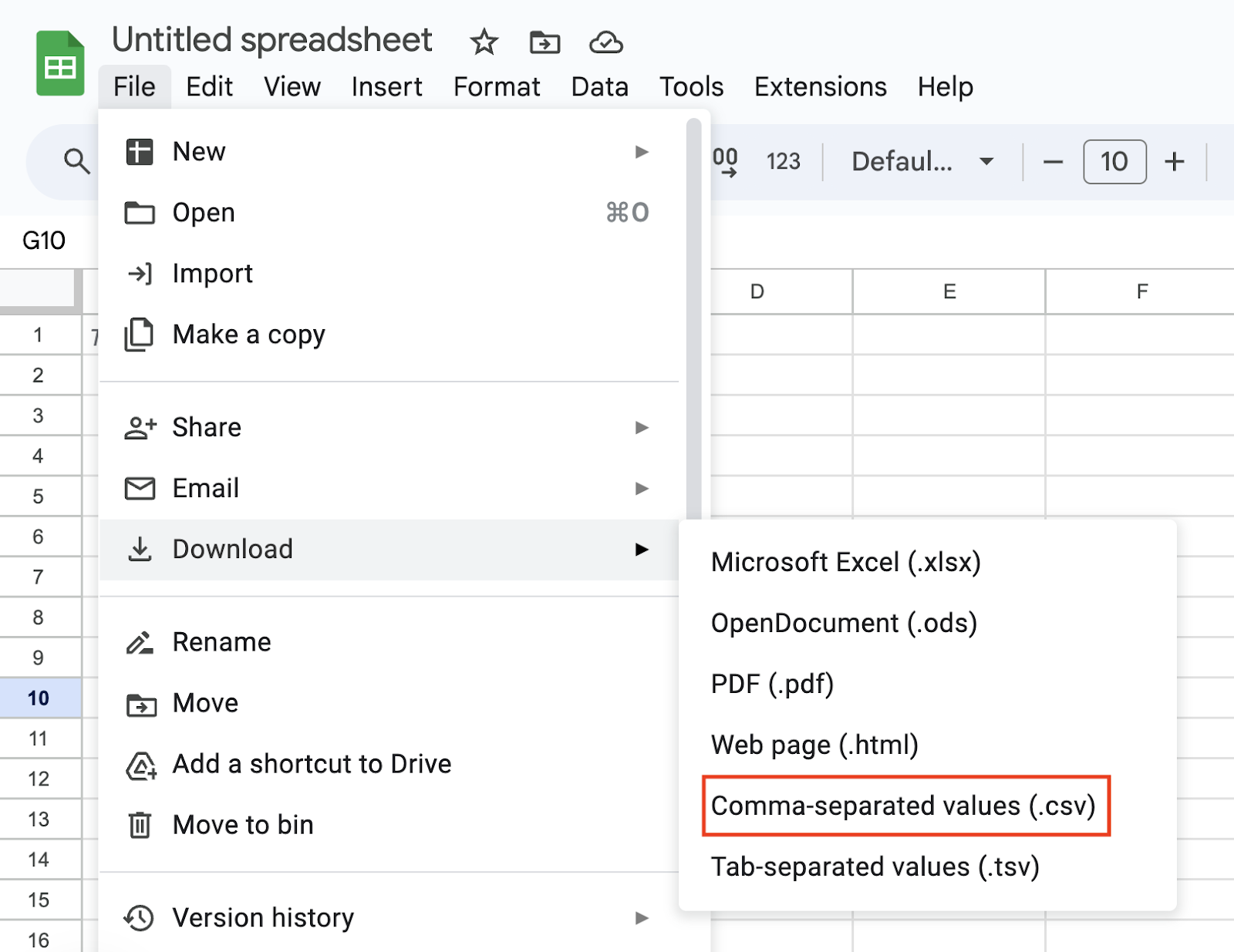Decrease font size with minus button

click(x=1053, y=162)
